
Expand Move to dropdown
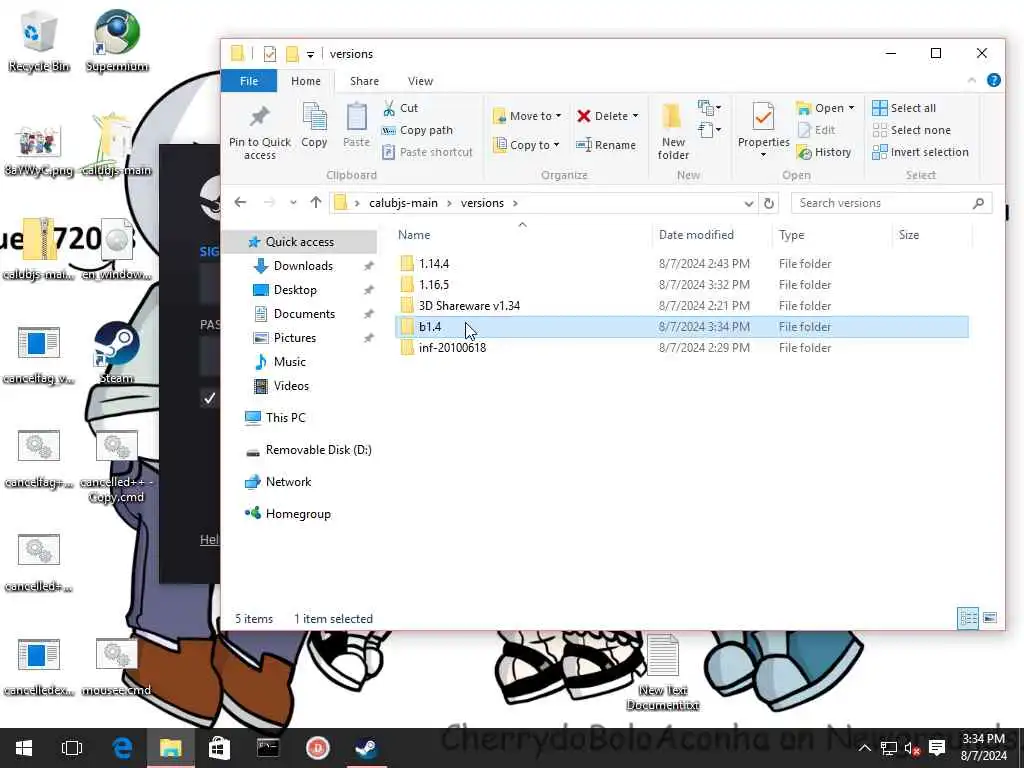(558, 116)
